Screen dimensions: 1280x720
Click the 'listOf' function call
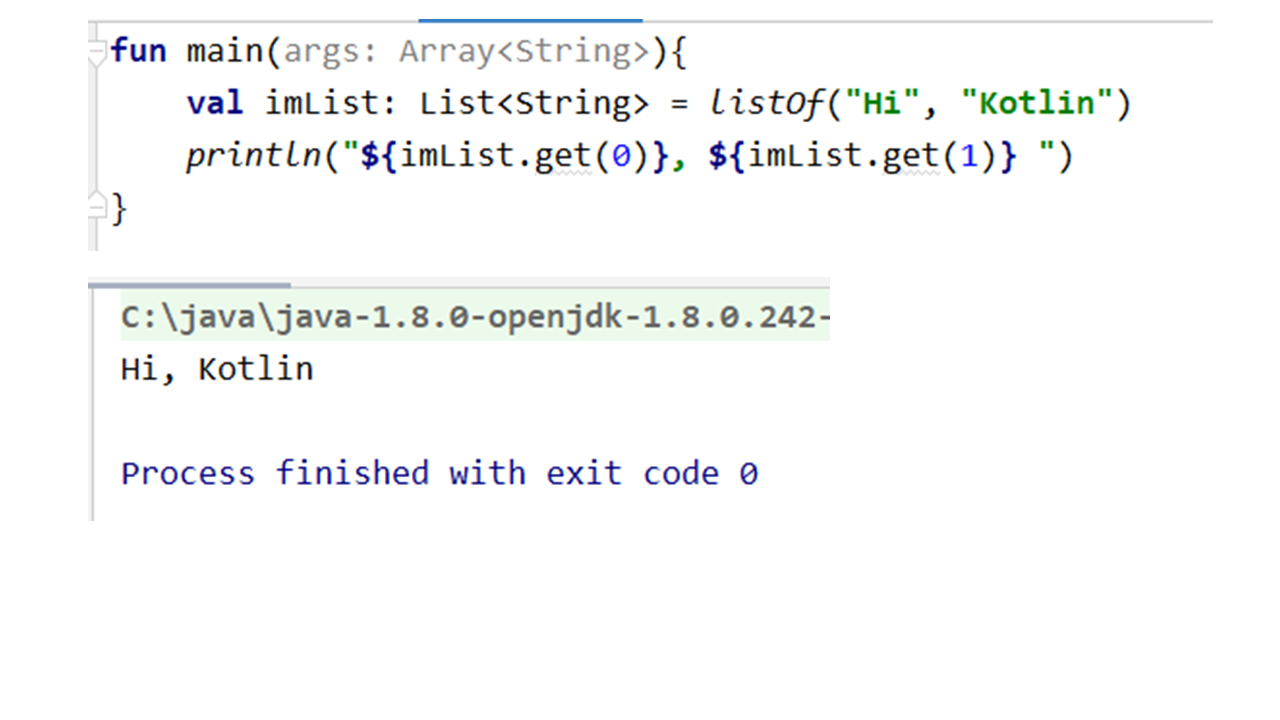(x=766, y=103)
